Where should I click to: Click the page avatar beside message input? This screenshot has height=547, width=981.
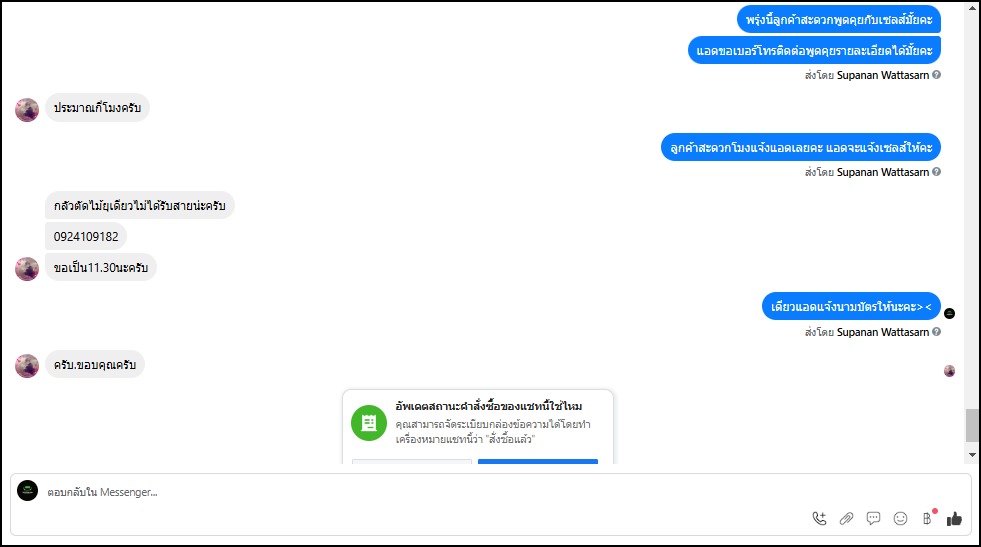pyautogui.click(x=28, y=491)
